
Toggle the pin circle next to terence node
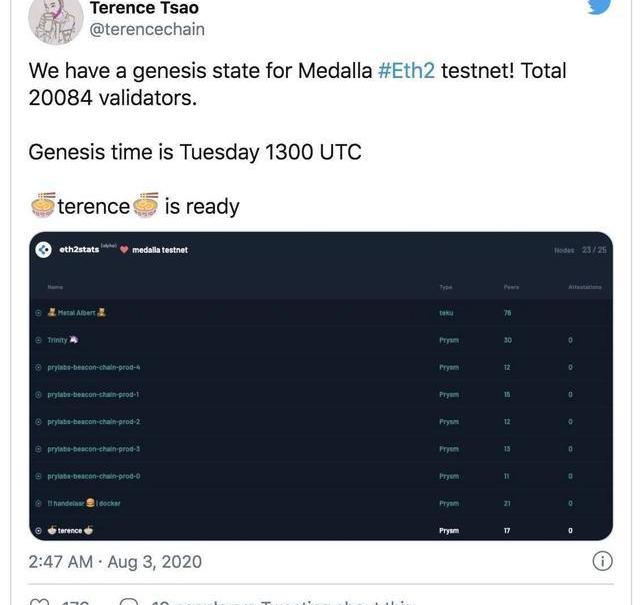pos(39,531)
